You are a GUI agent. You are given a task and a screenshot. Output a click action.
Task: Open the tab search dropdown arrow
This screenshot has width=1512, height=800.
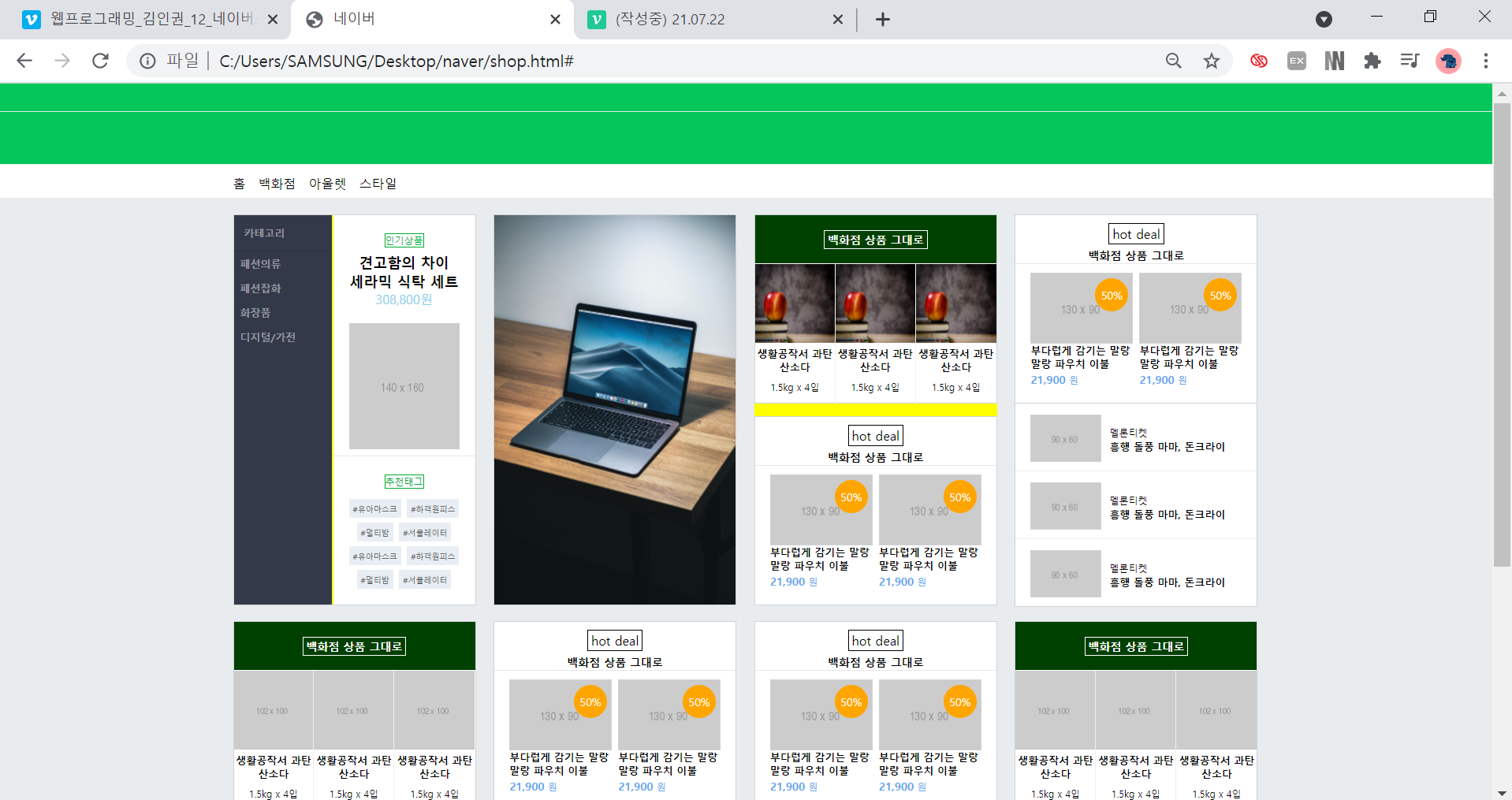click(x=1324, y=20)
